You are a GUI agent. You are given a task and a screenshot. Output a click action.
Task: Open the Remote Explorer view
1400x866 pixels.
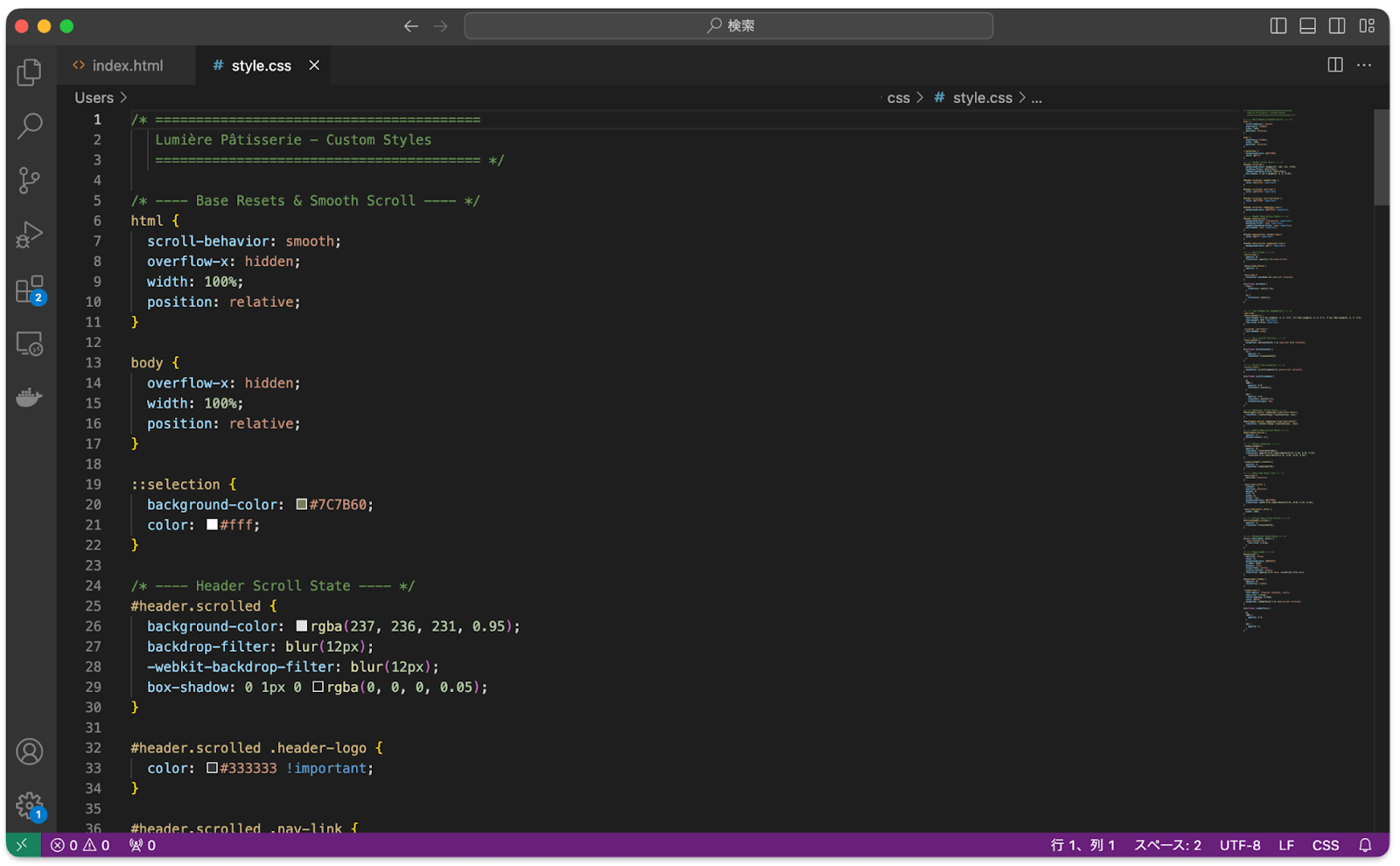coord(29,344)
